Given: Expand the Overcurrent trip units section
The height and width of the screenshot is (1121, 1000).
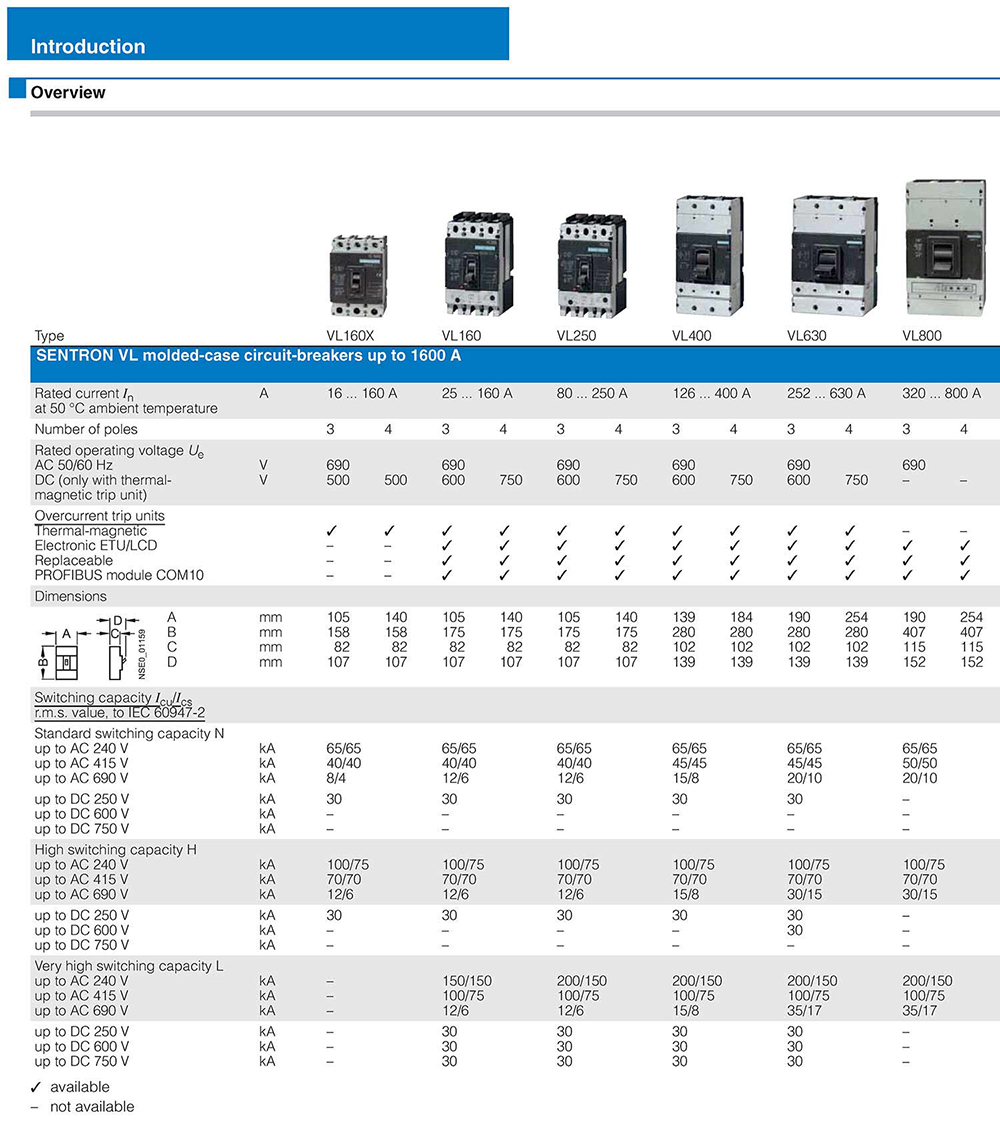Looking at the screenshot, I should click(x=100, y=515).
